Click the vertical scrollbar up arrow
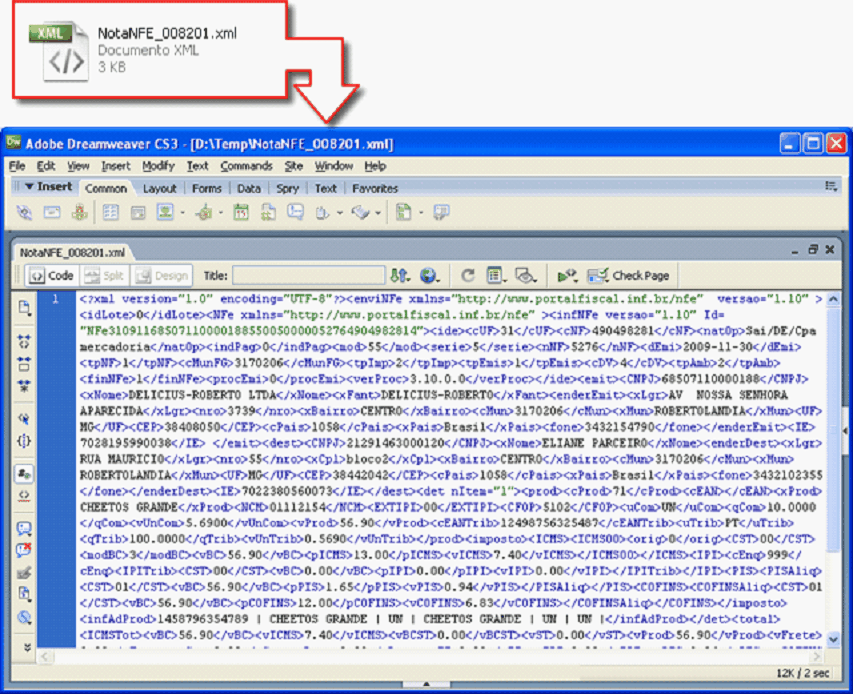Image resolution: width=854 pixels, height=695 pixels. pos(833,299)
